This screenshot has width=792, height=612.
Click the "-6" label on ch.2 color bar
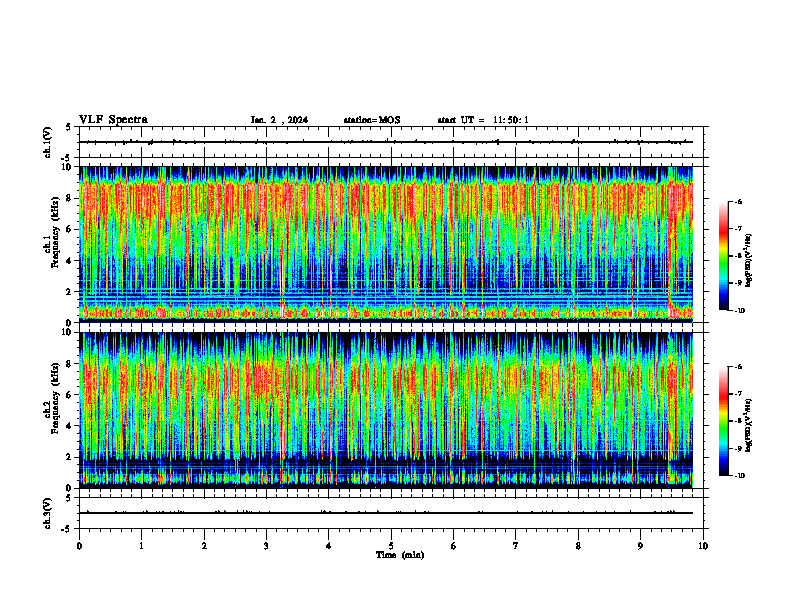point(738,367)
